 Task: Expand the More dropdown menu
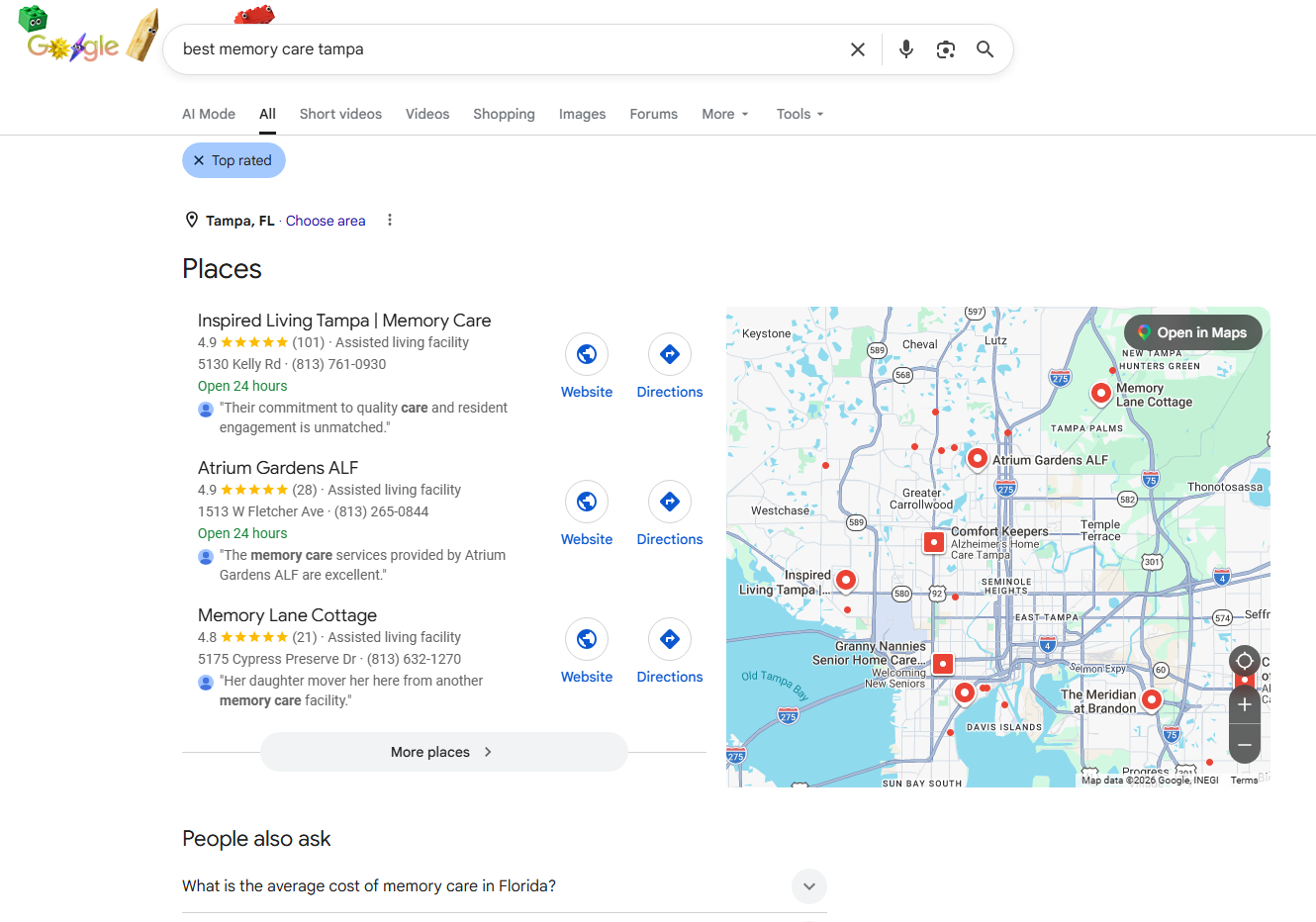click(725, 114)
